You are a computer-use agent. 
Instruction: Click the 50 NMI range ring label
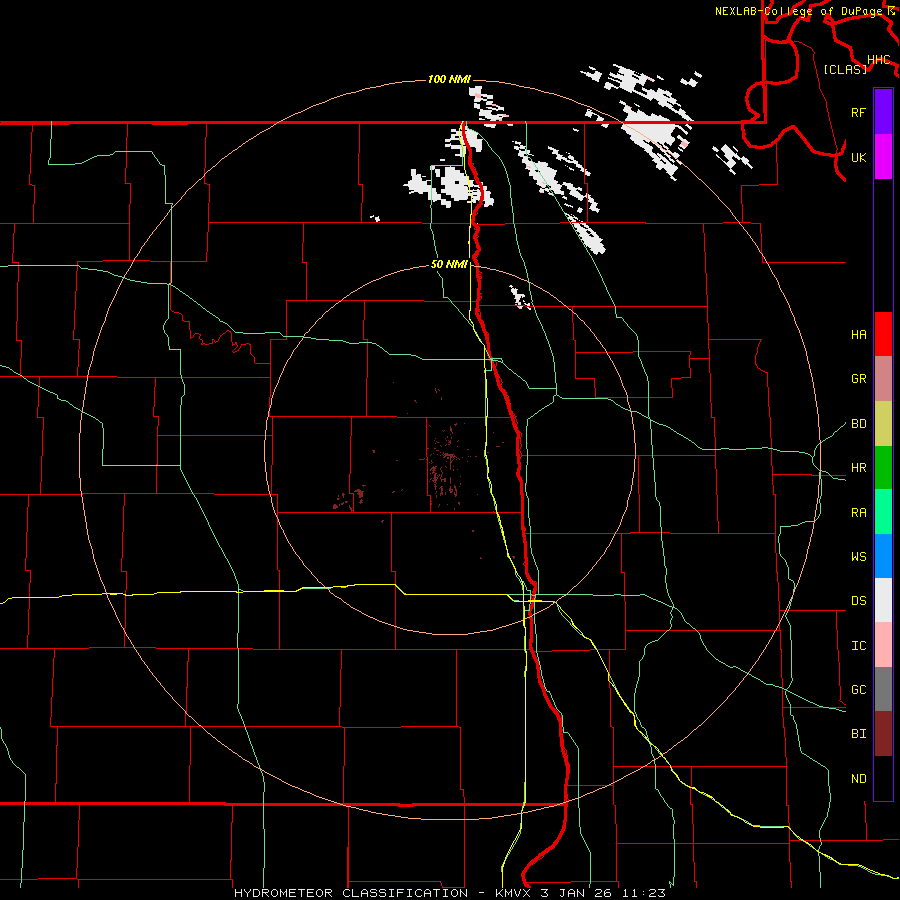click(x=449, y=264)
